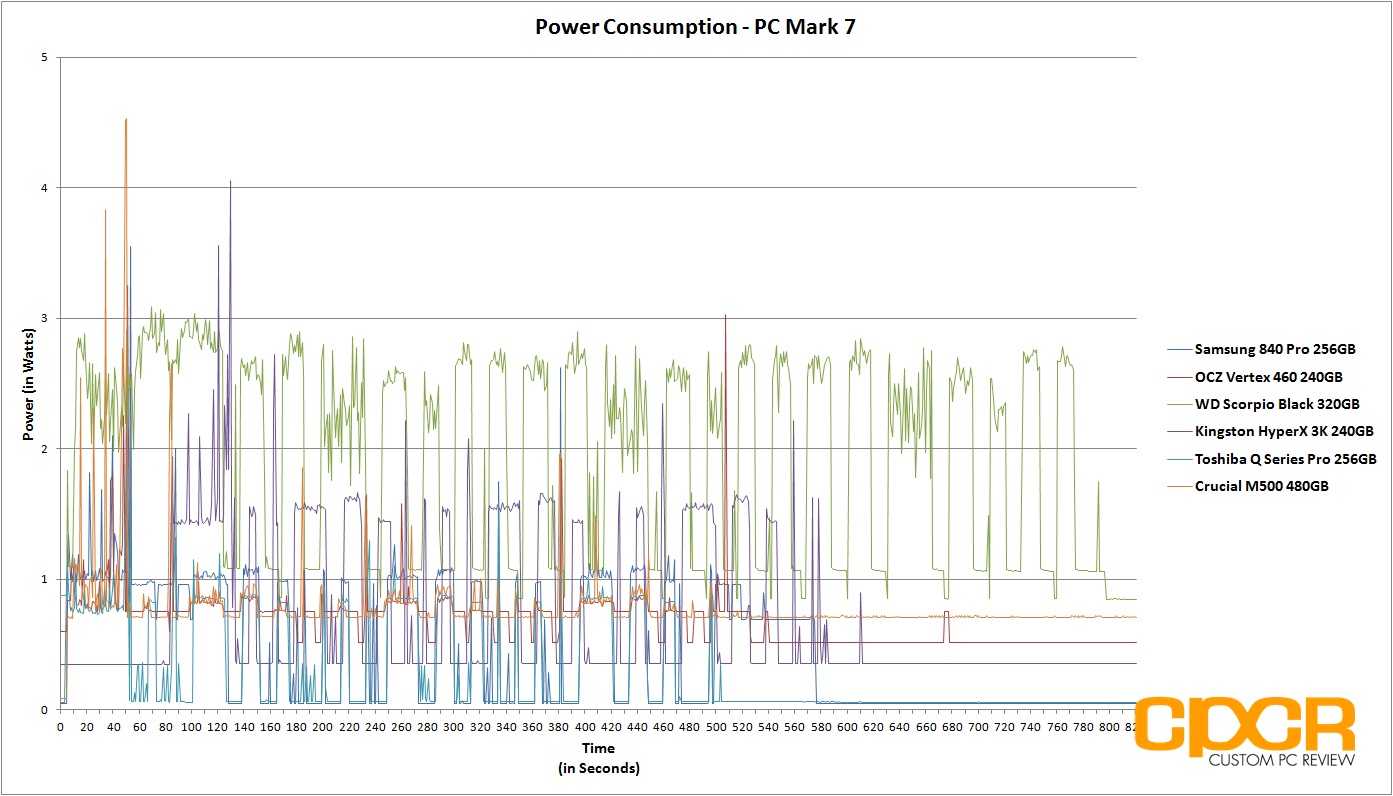Select the Samsung 840 Pro 256GB legend label
This screenshot has width=1393, height=796.
pyautogui.click(x=1276, y=349)
